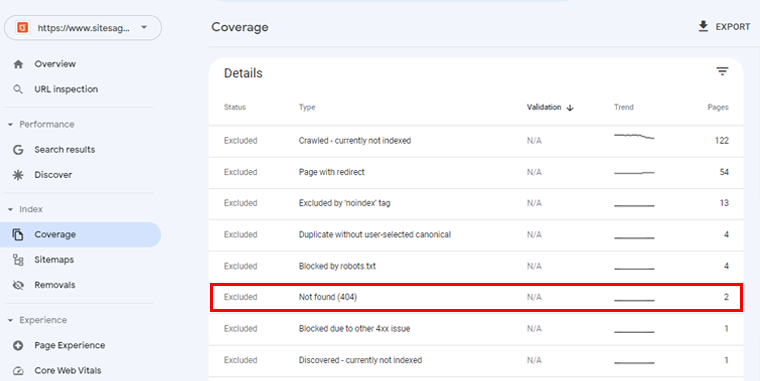Open Page Experience report
The width and height of the screenshot is (760, 381).
pyautogui.click(x=69, y=346)
